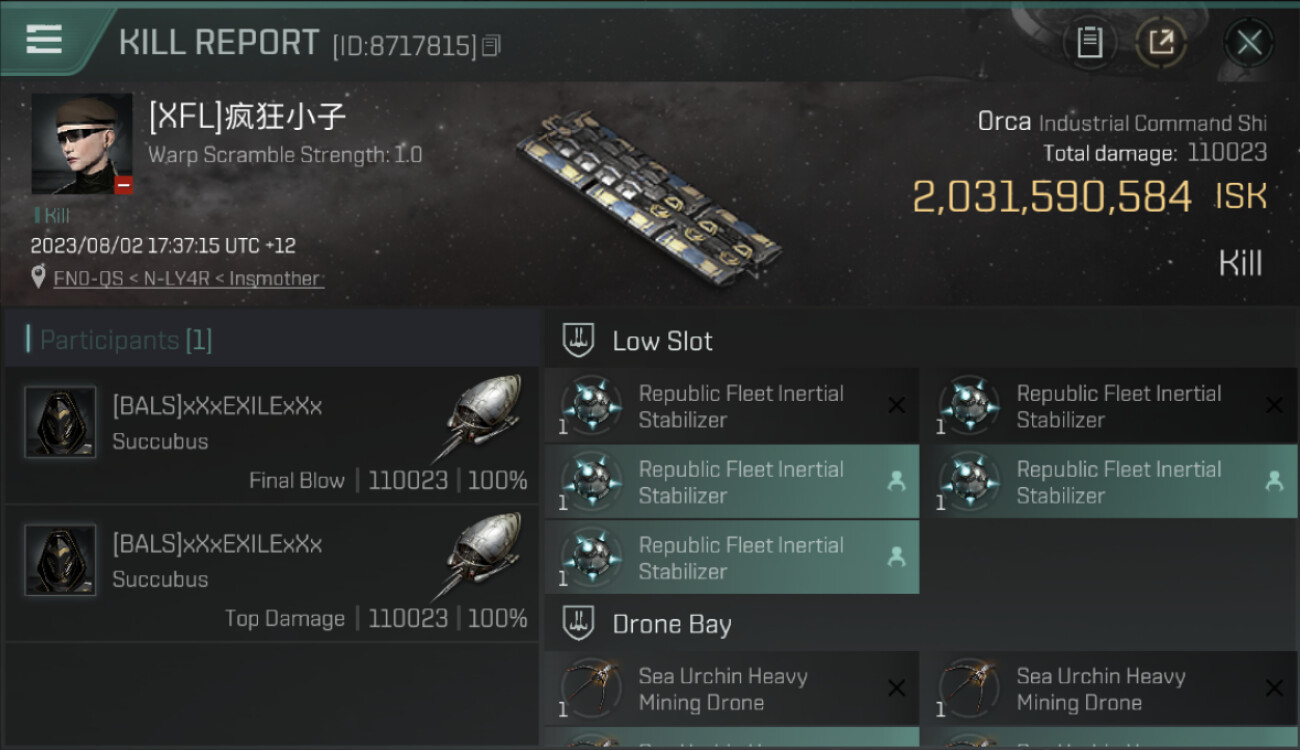Tap the Final Blow Succubus ship icon
1300x750 pixels.
[x=482, y=418]
